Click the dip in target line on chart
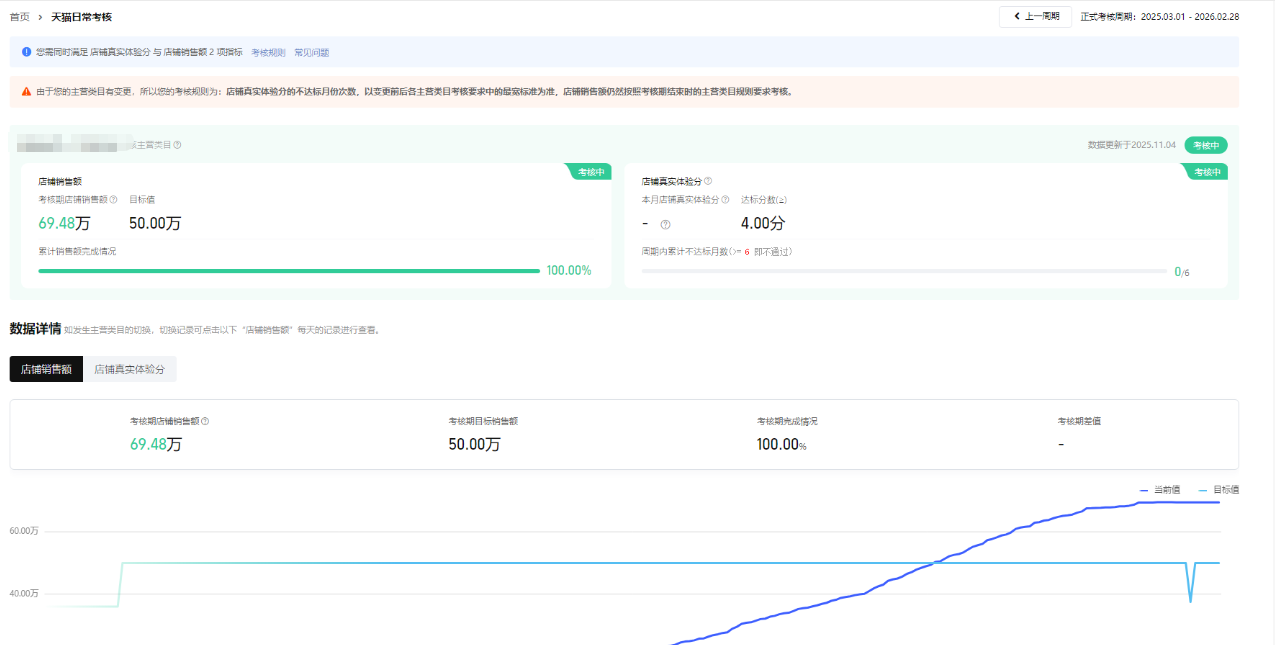 1190,599
